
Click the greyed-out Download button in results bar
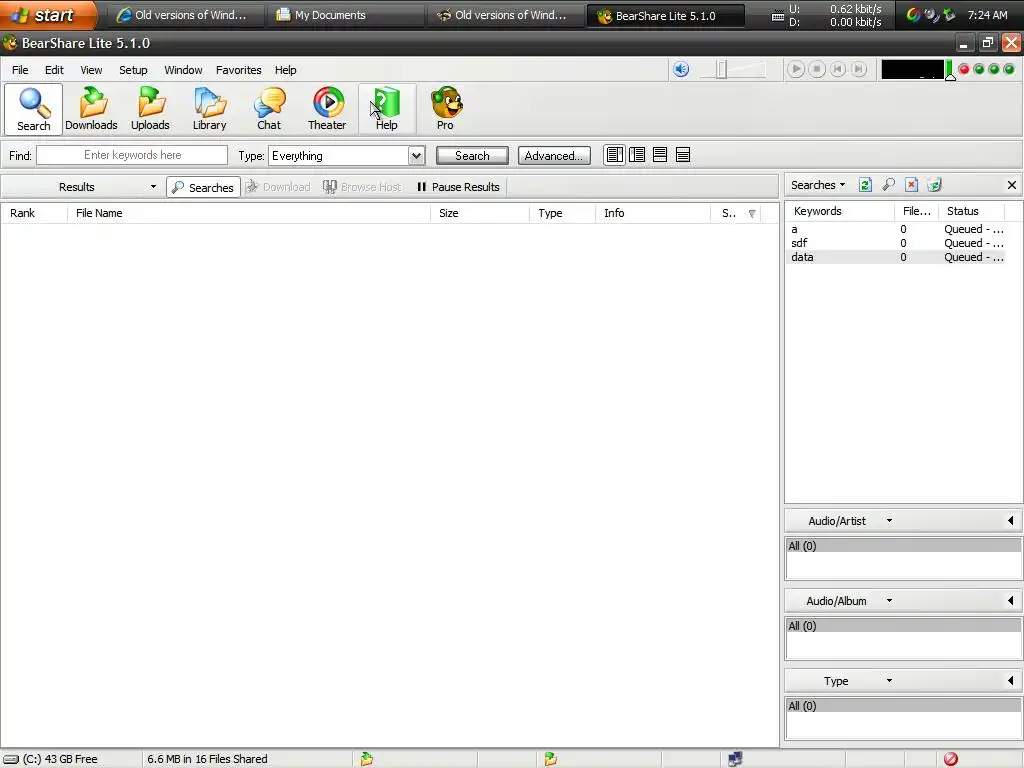coord(278,187)
